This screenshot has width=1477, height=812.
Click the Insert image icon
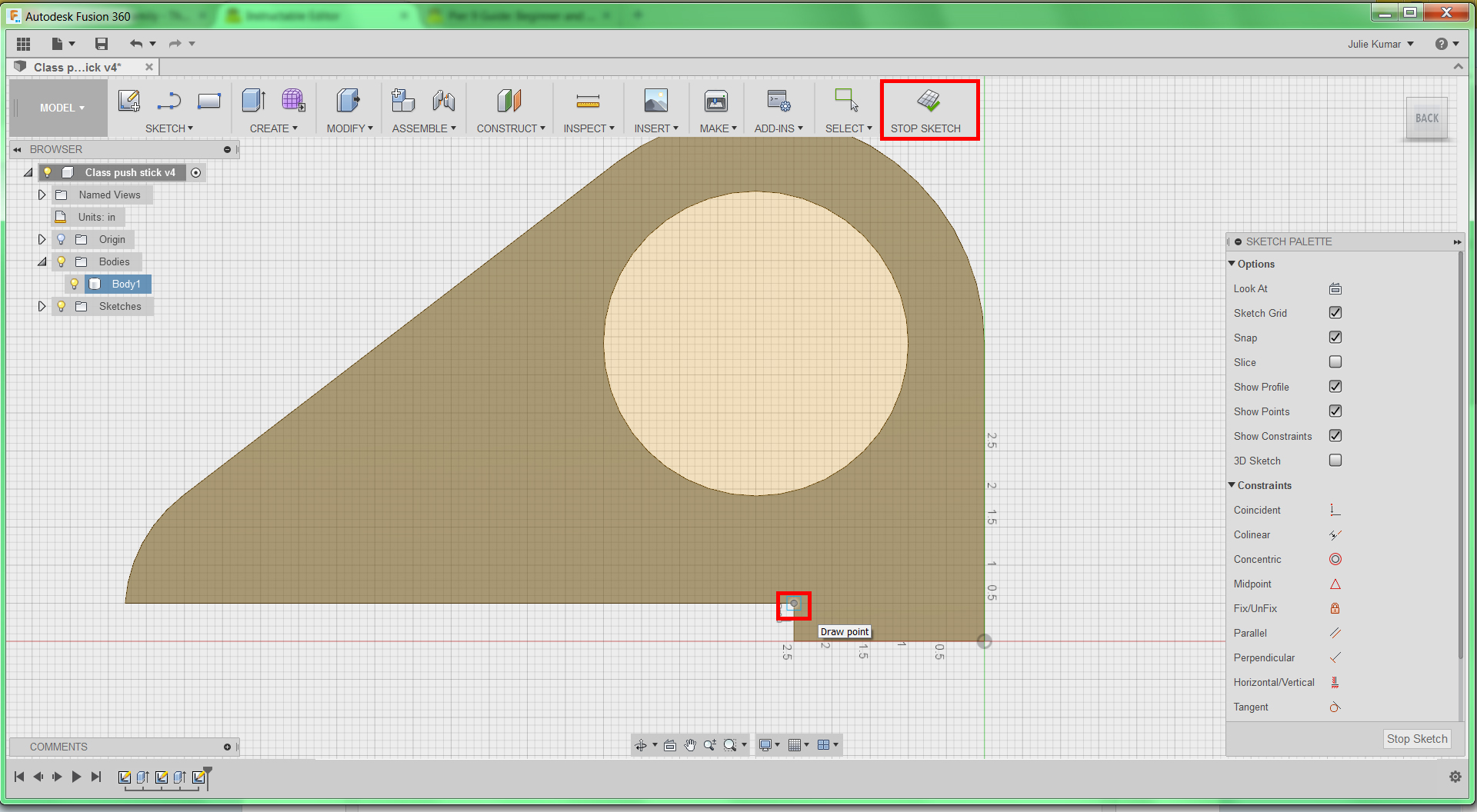coord(656,101)
